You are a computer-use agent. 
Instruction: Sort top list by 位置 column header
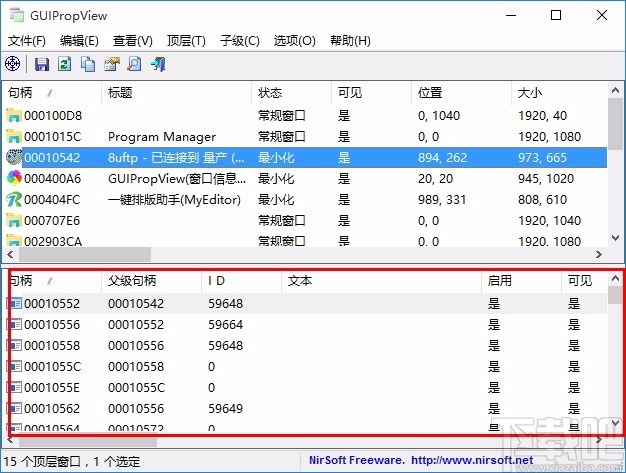(462, 93)
